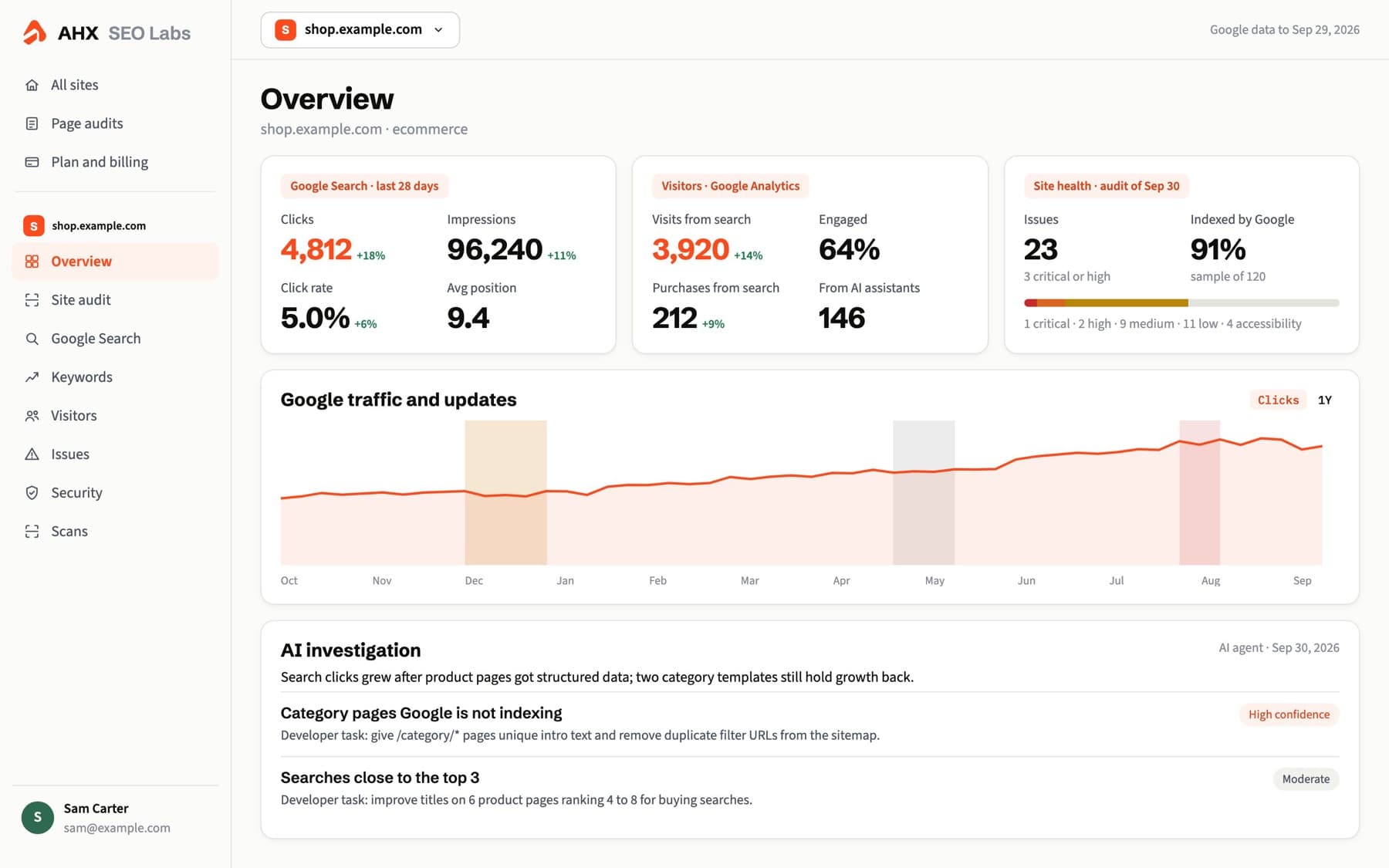Click the Plan and billing card icon

click(x=32, y=162)
